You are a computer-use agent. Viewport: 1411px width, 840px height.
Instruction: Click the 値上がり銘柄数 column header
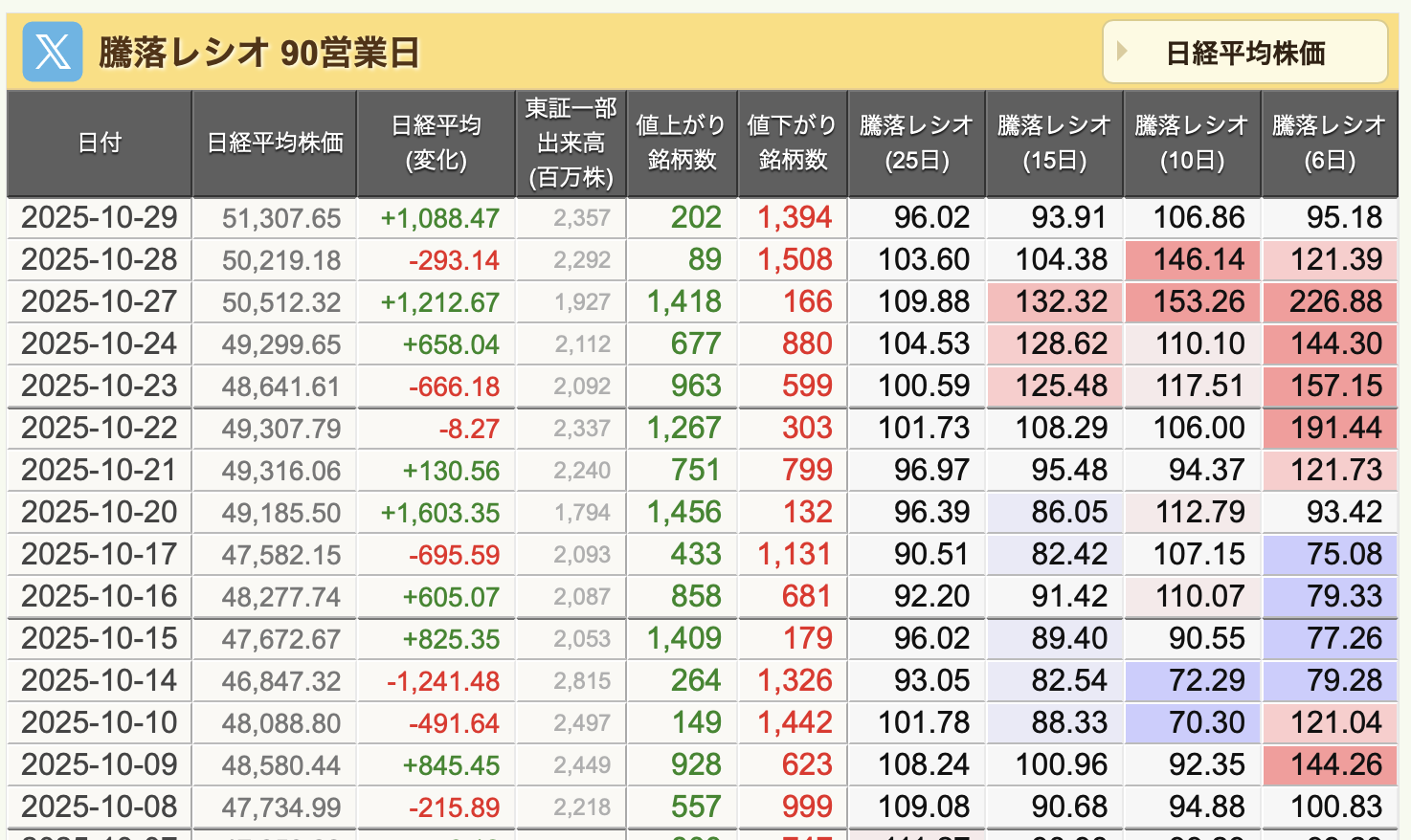coord(682,144)
